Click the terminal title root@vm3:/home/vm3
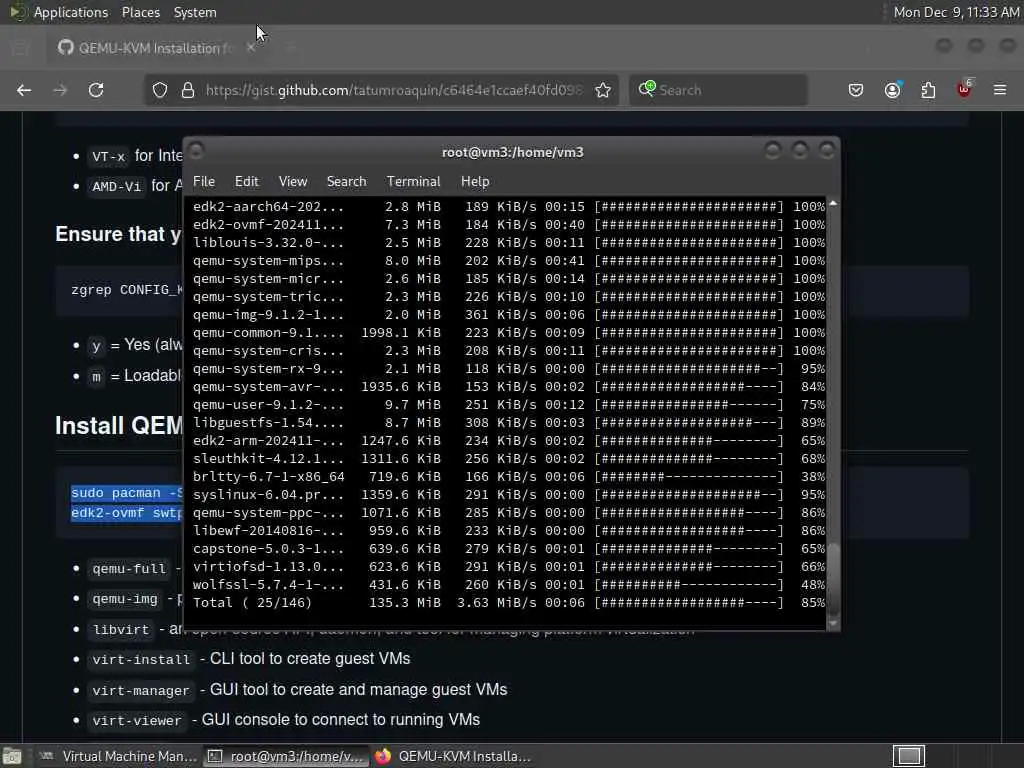 pyautogui.click(x=513, y=152)
